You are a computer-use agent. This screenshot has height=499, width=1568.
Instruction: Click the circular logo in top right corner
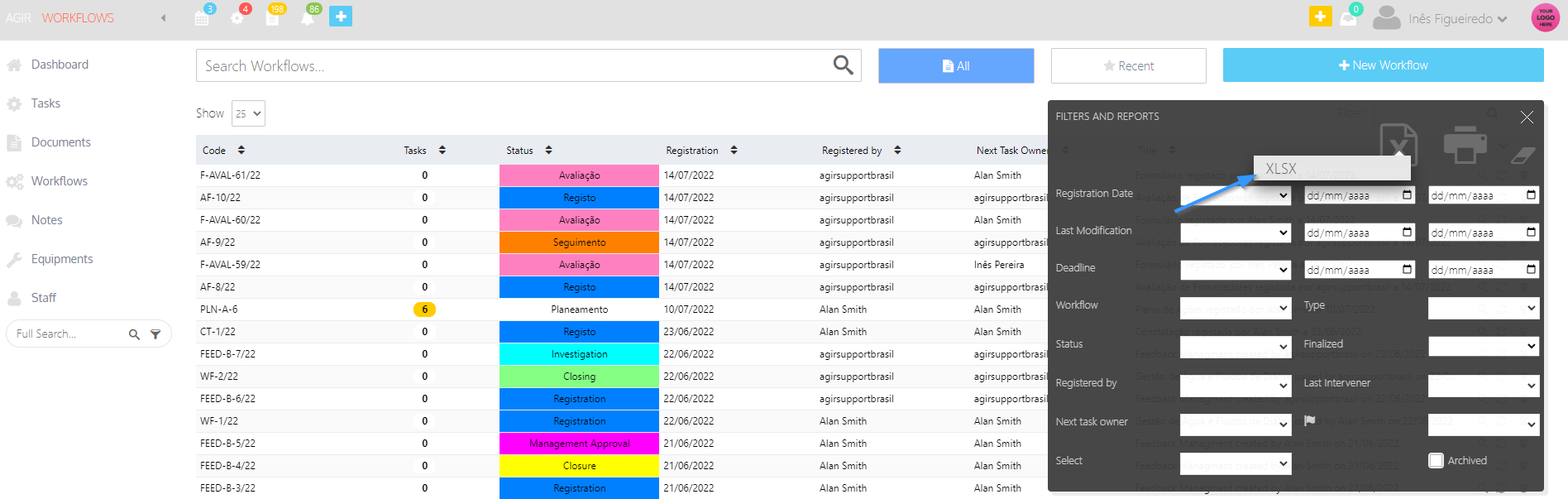pyautogui.click(x=1545, y=17)
